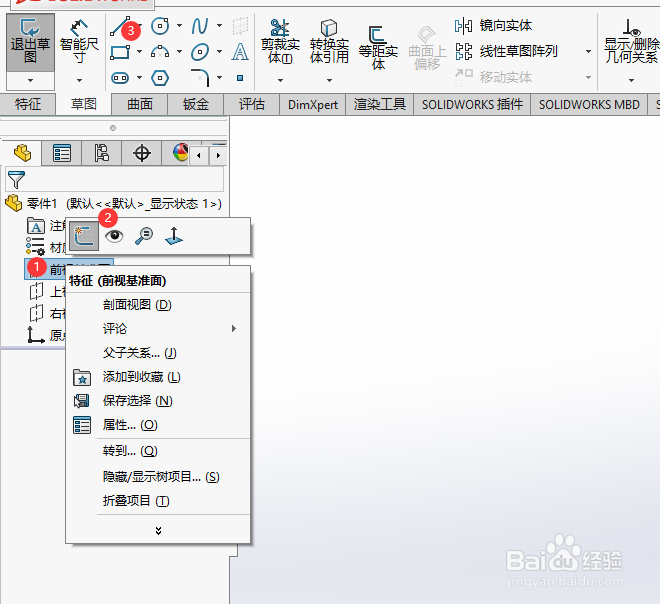
Task: Click the Sketch icon in context toolbar
Action: 83,235
